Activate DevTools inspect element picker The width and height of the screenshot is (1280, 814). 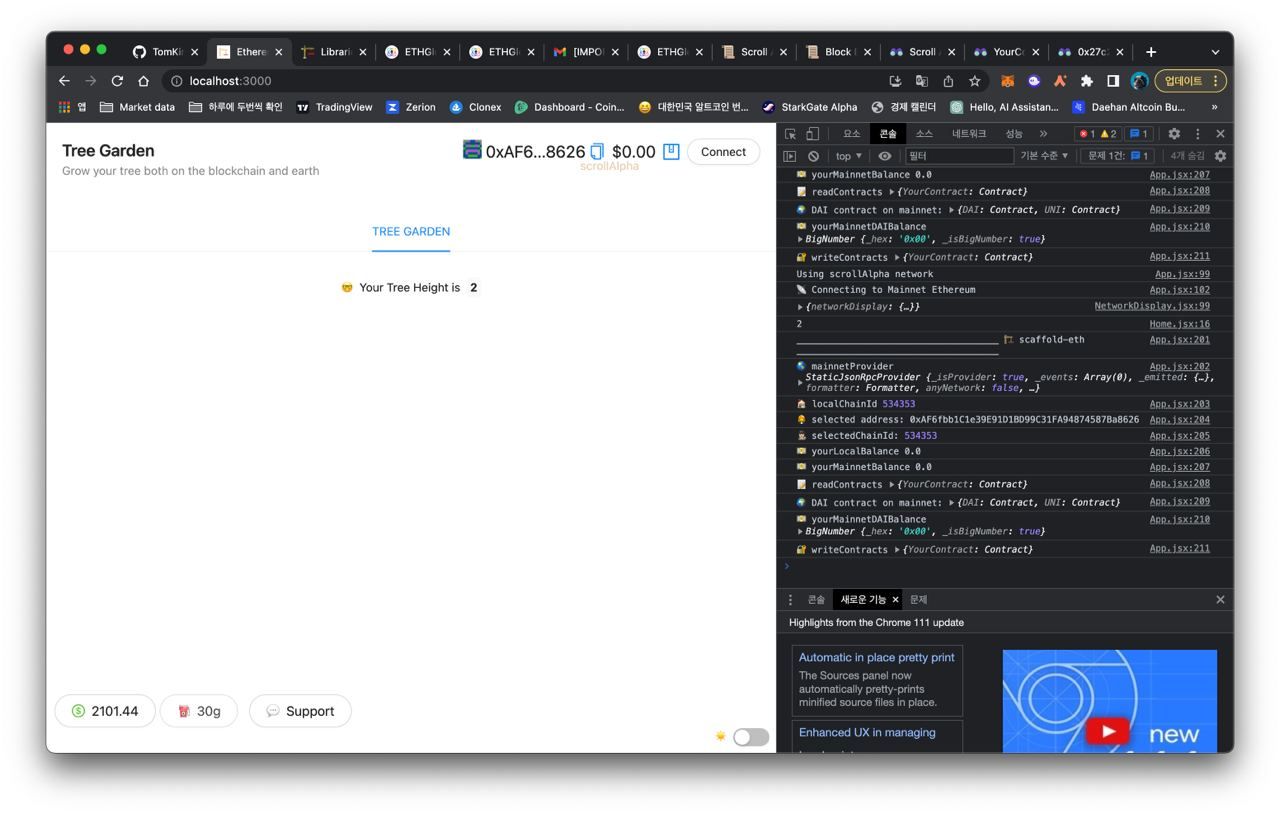(790, 133)
